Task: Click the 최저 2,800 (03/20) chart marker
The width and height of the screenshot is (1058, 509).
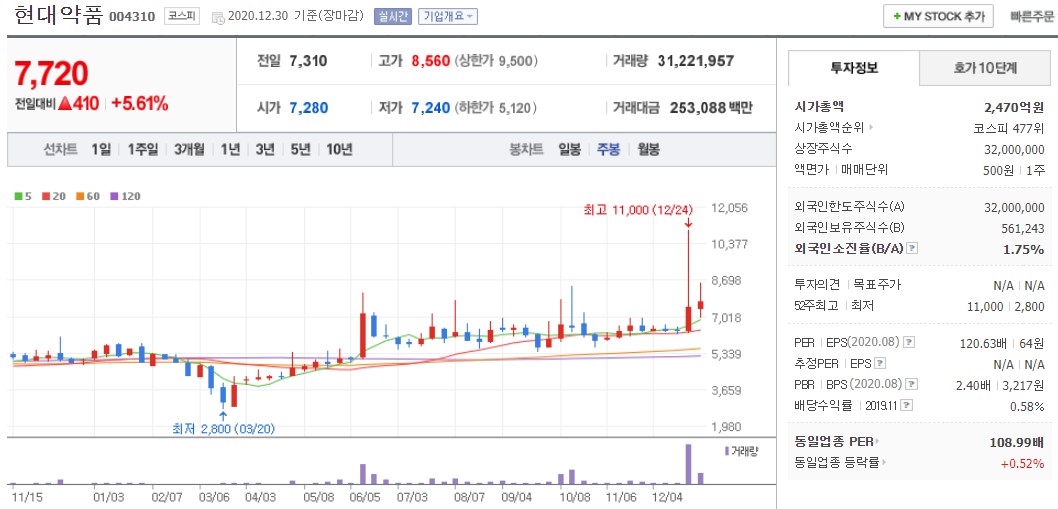Action: pyautogui.click(x=223, y=428)
